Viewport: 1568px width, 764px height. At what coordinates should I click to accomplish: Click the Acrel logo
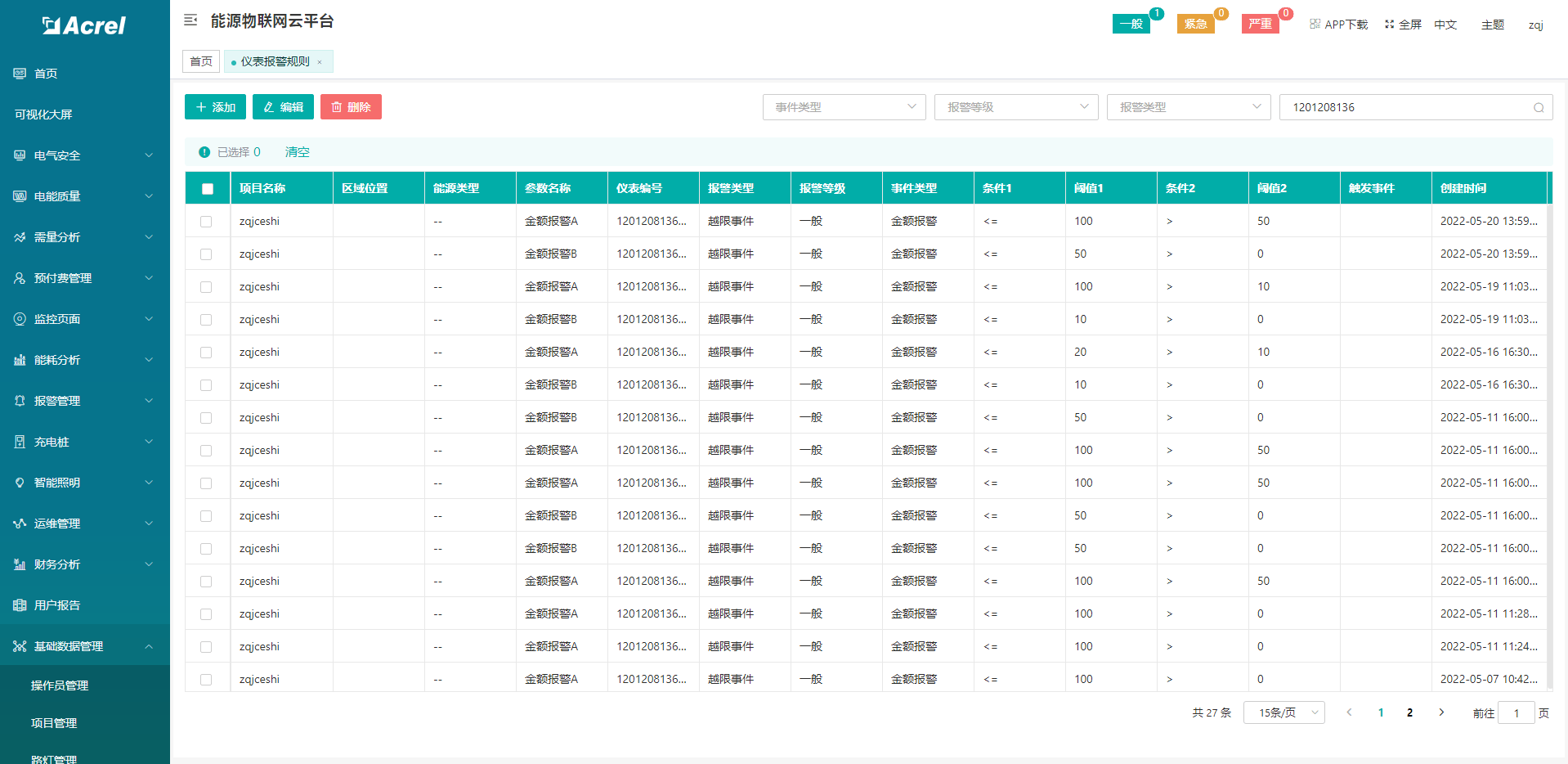pos(84,25)
